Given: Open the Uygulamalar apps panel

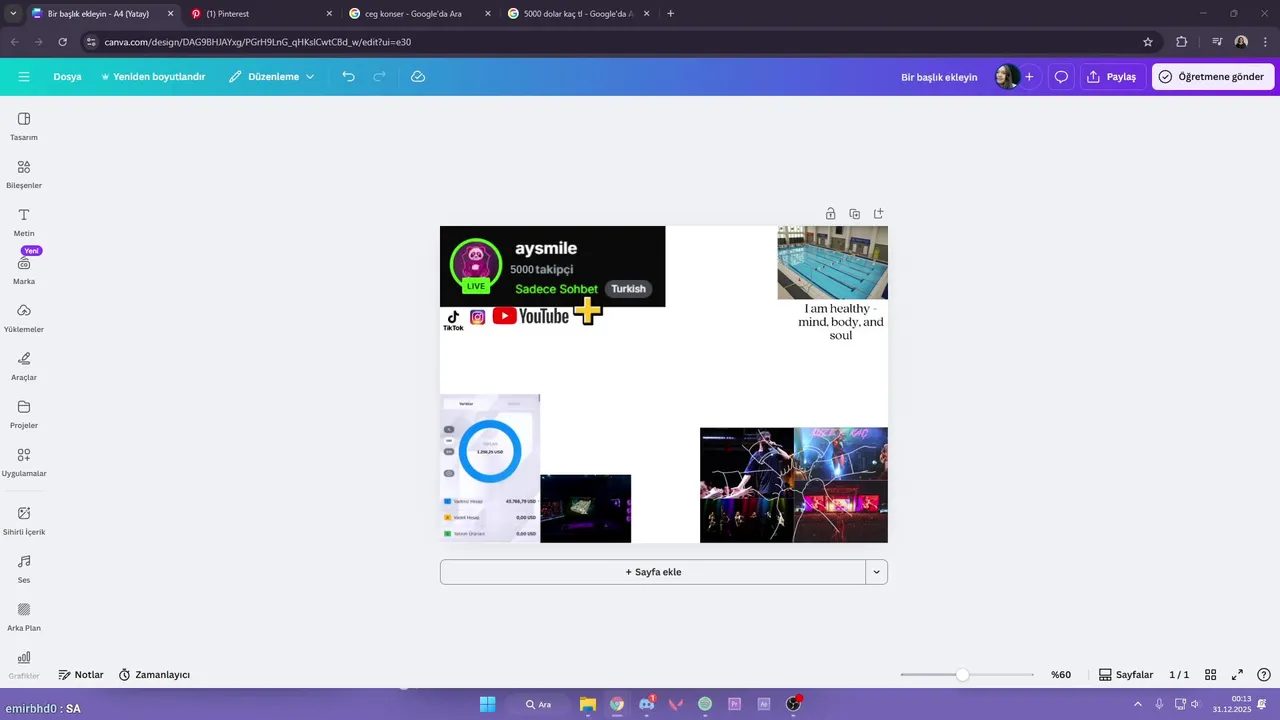Looking at the screenshot, I should tap(24, 462).
